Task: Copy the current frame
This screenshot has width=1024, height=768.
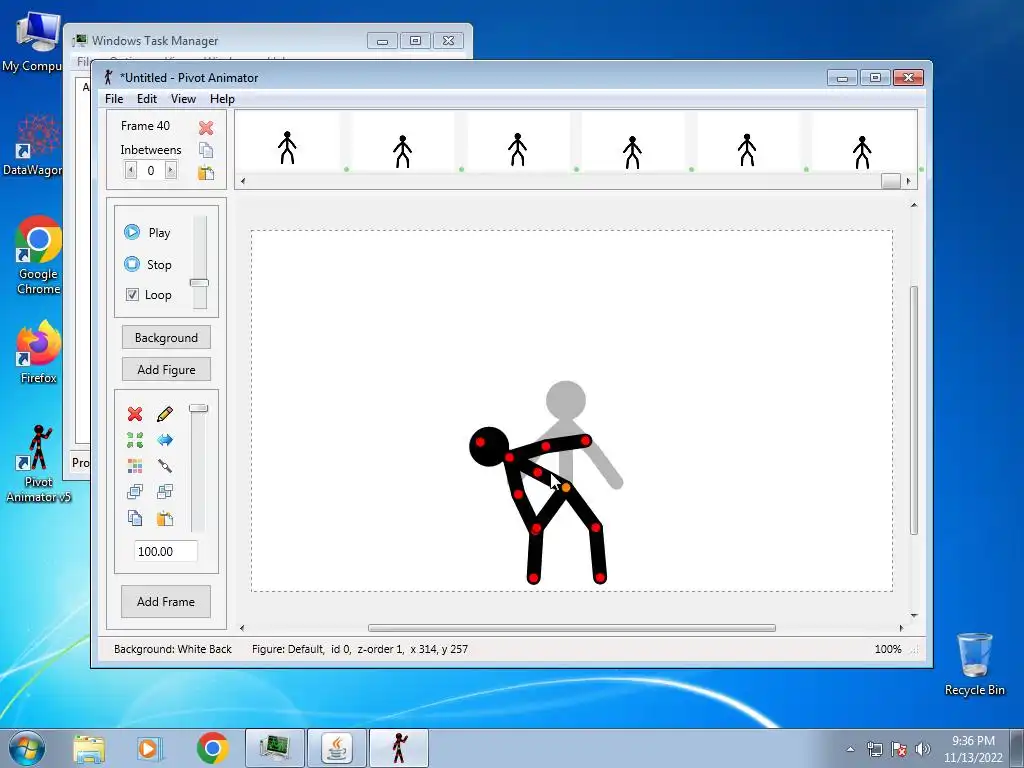Action: click(x=206, y=150)
